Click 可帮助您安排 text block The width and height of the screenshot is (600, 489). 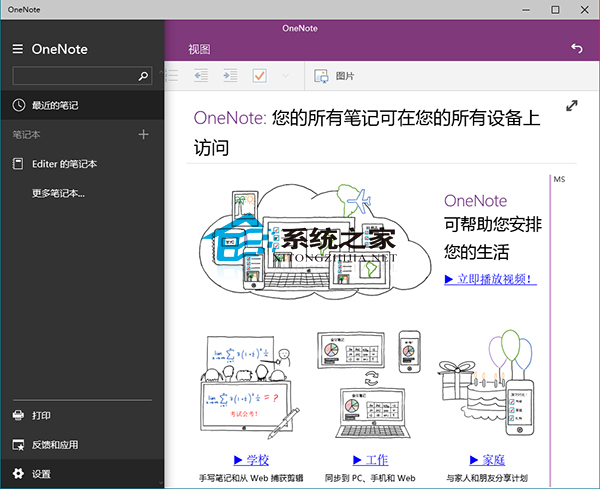[493, 224]
